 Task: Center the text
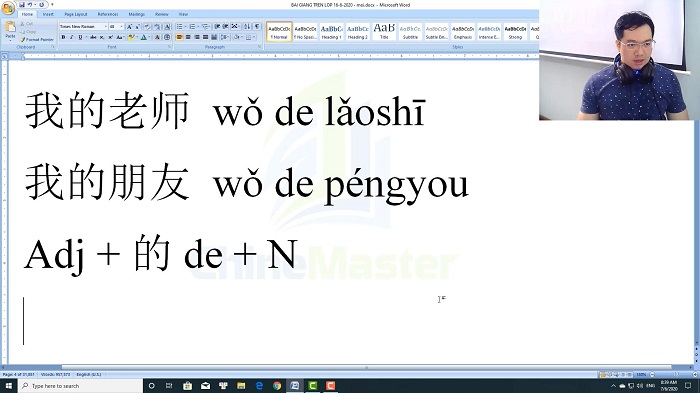[188, 38]
